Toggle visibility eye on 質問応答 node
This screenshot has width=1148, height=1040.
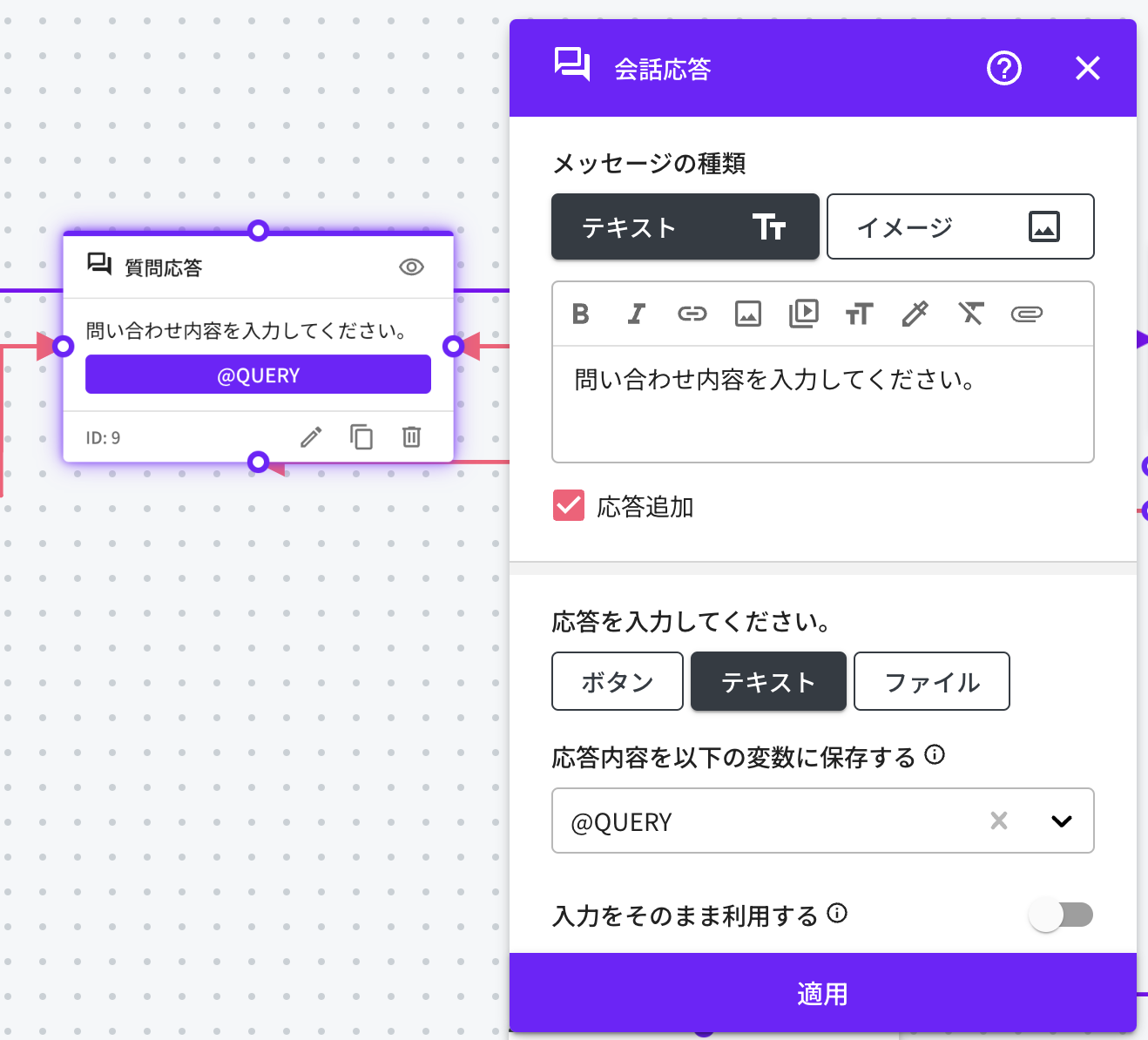[411, 267]
